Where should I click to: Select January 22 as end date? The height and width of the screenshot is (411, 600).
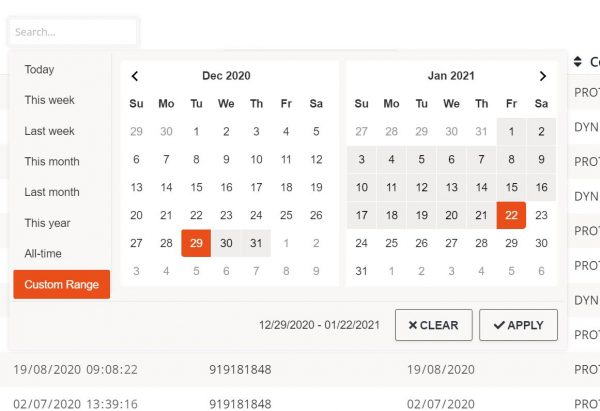tap(511, 215)
